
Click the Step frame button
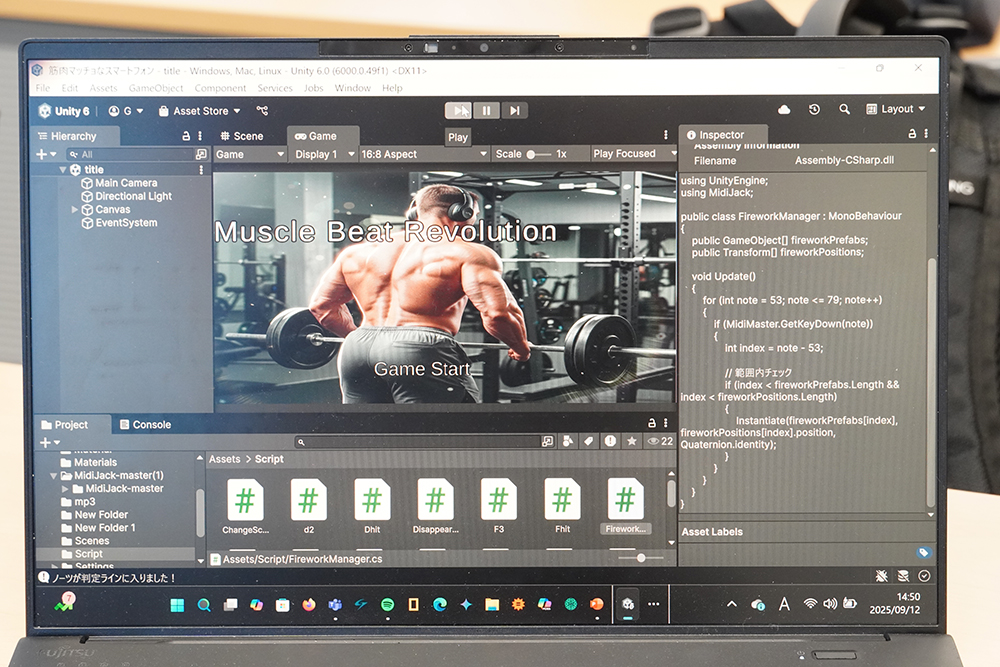tap(514, 111)
